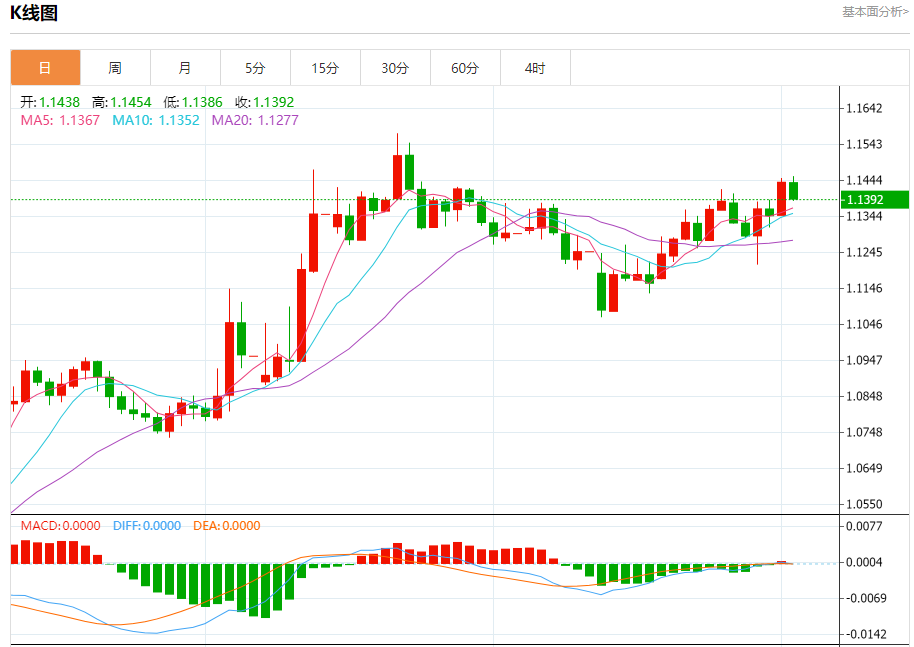Viewport: 914px width, 647px height.
Task: Click the low price 低:1.1386 value
Action: (193, 102)
